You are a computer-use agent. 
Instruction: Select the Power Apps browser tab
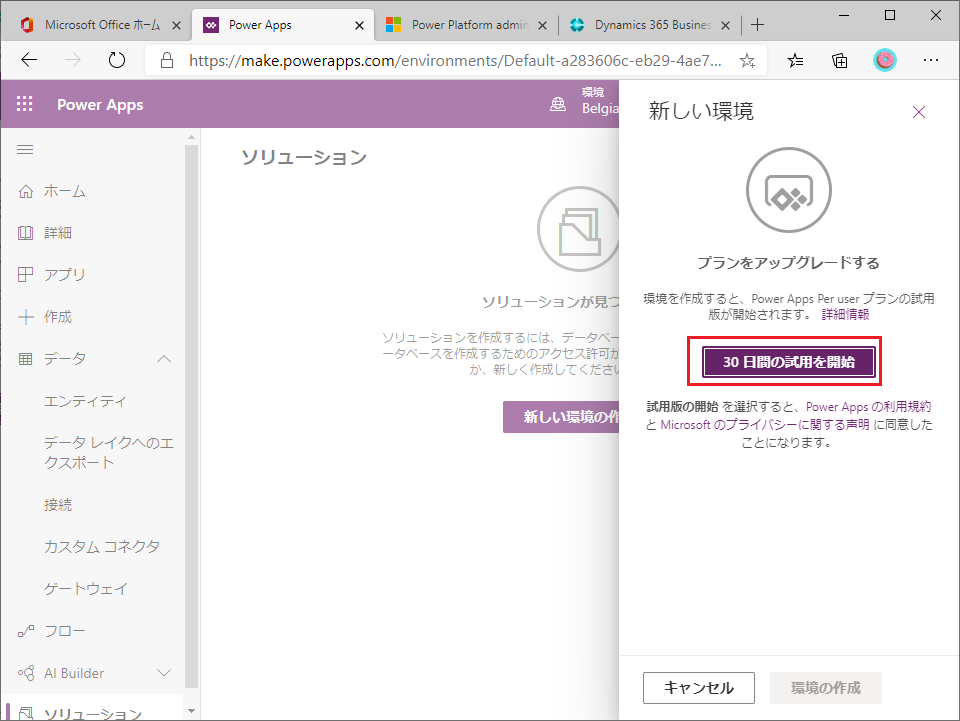pos(283,24)
